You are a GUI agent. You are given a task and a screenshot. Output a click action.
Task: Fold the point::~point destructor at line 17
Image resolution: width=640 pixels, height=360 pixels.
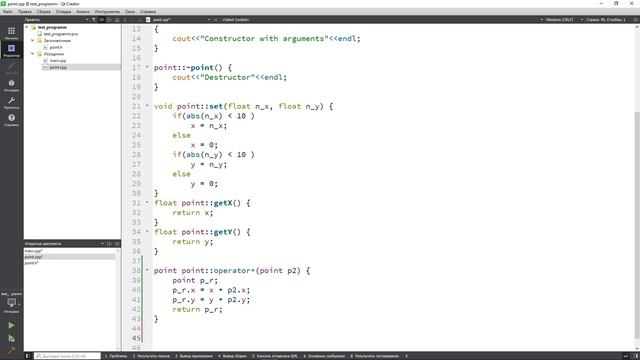coord(147,67)
